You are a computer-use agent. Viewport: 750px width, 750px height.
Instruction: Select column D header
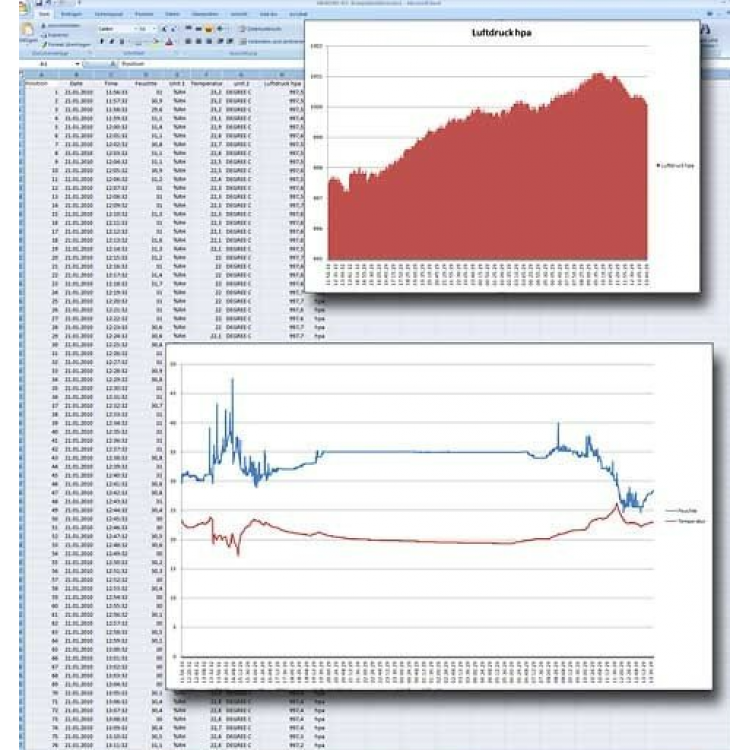pyautogui.click(x=145, y=74)
